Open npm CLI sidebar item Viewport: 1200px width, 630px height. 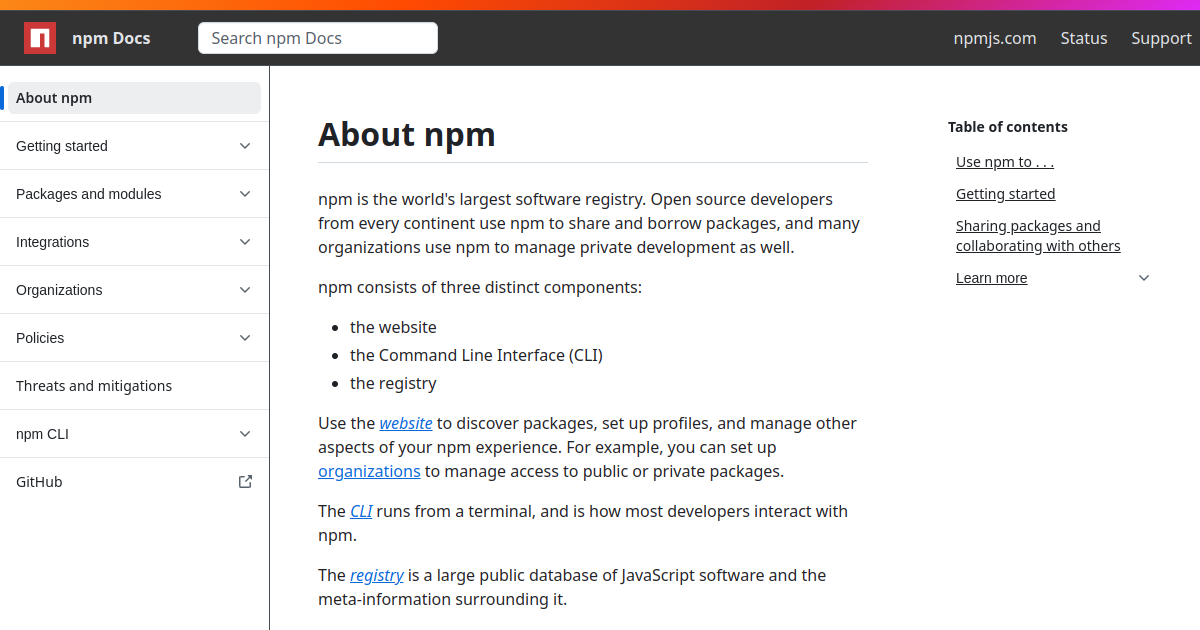[134, 434]
